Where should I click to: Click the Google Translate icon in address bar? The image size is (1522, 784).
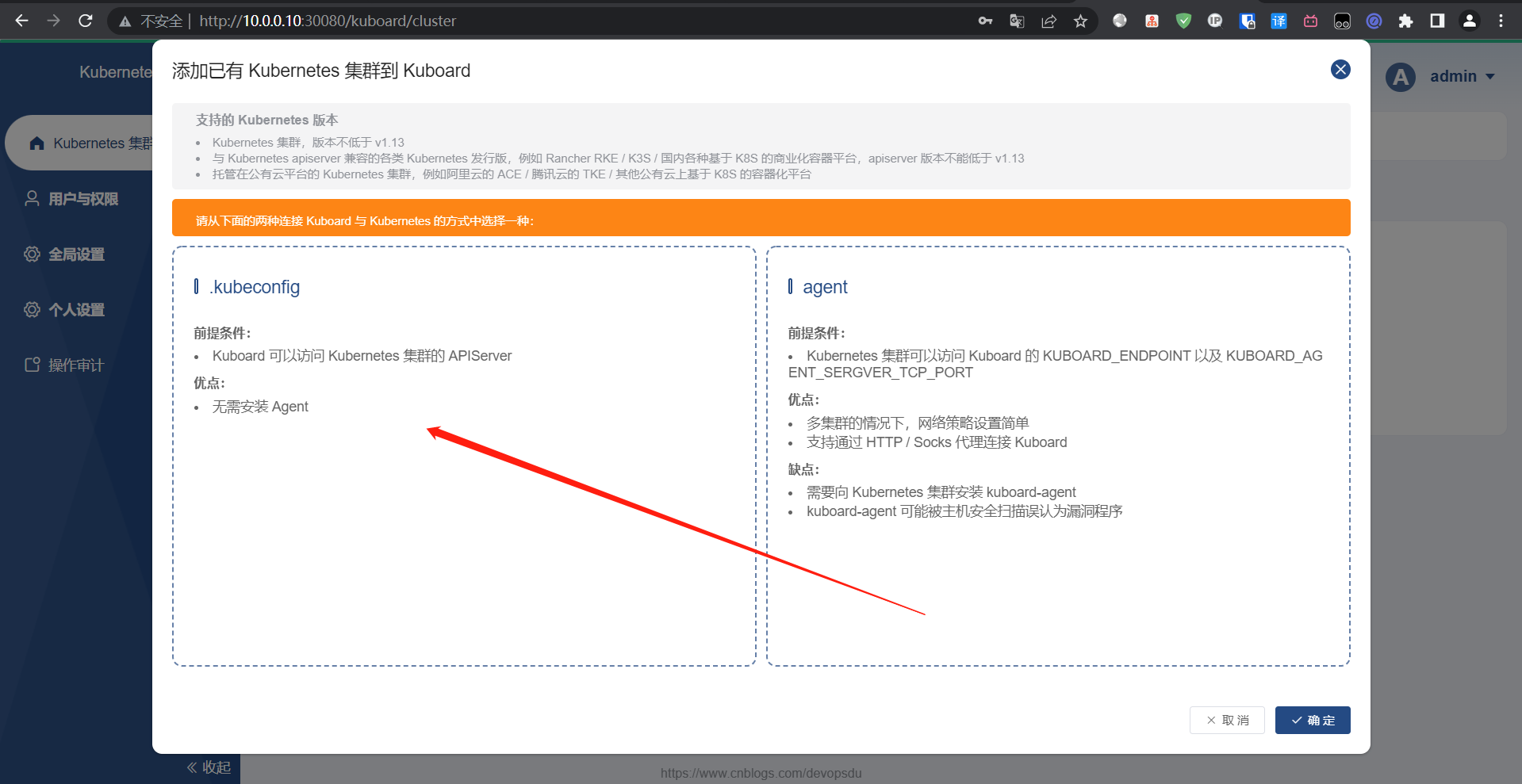pyautogui.click(x=1017, y=21)
